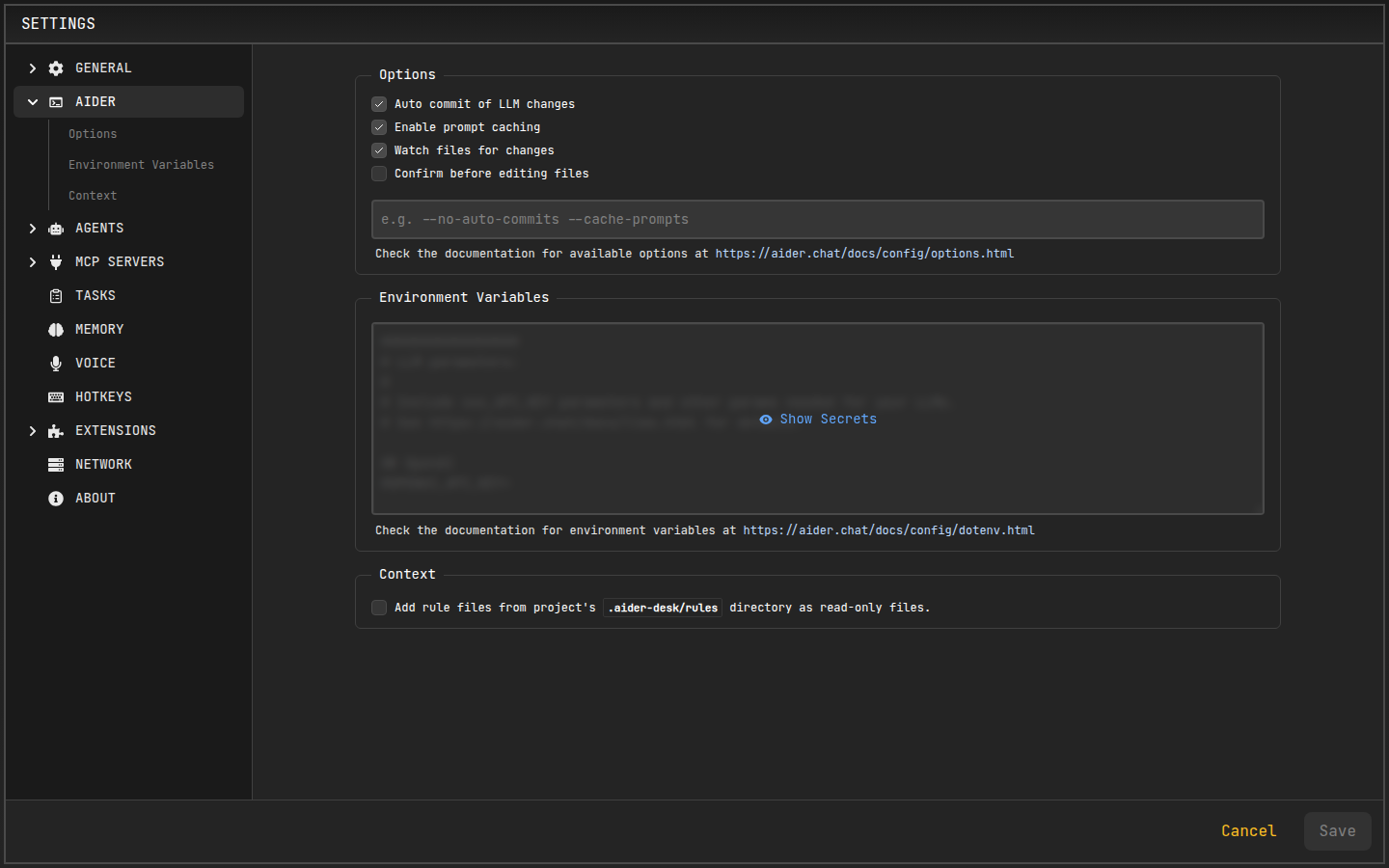Click the Extensions puzzle icon
Screen dimensions: 1389x868
tap(56, 431)
